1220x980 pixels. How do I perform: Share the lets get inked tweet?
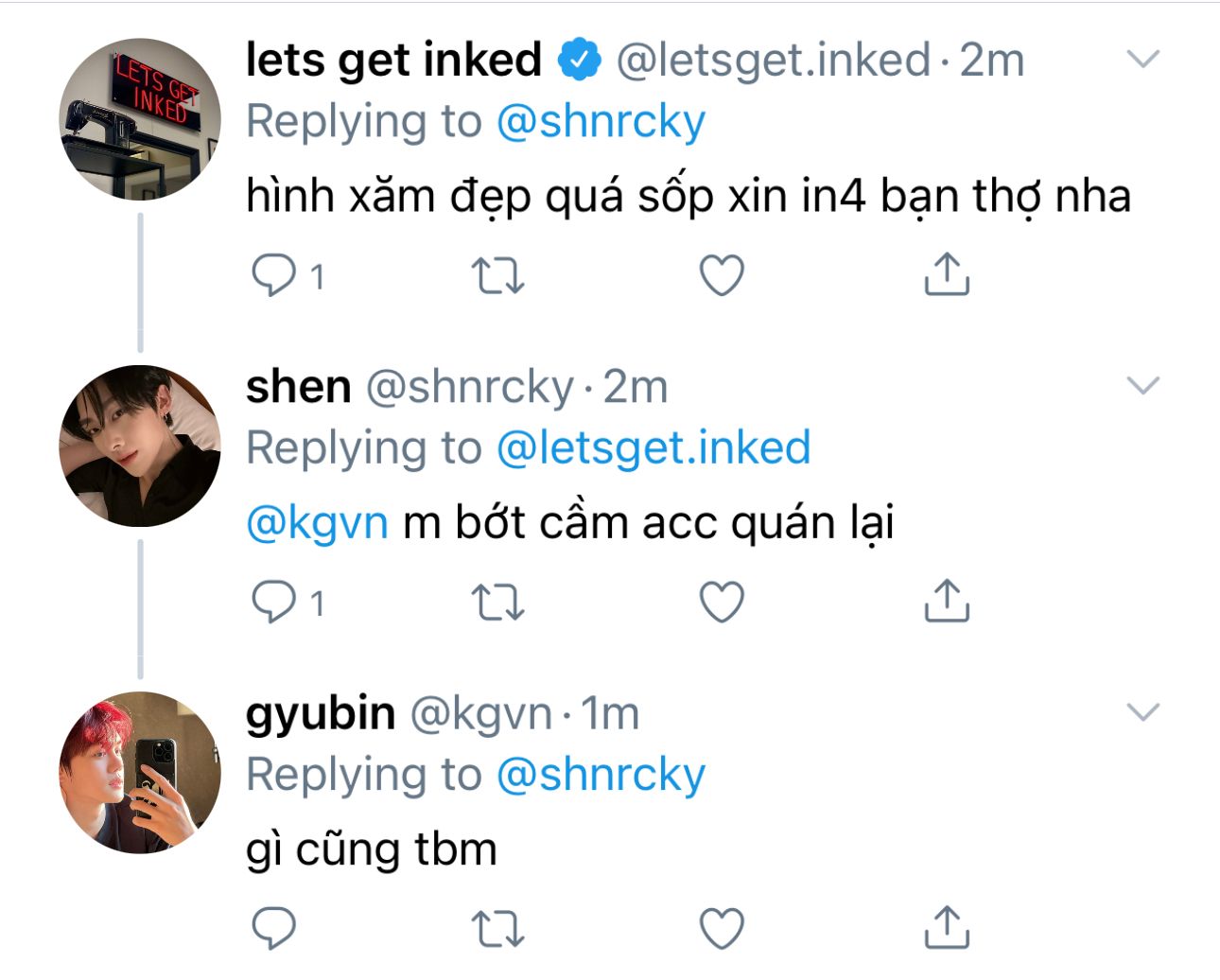[946, 274]
